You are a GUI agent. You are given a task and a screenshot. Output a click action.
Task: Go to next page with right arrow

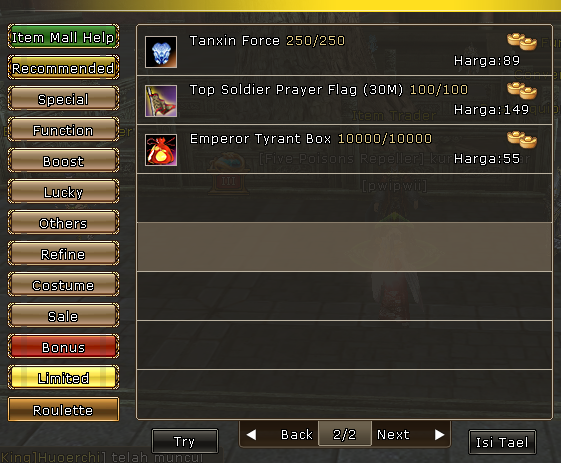(439, 435)
